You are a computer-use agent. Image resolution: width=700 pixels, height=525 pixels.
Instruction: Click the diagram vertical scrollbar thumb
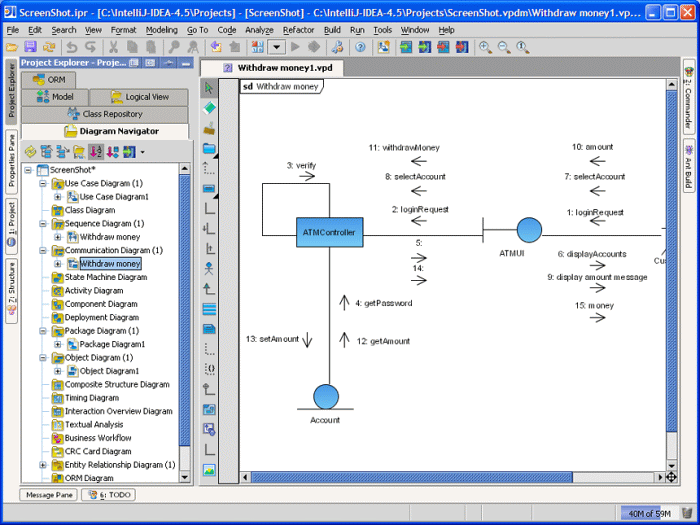click(x=671, y=260)
